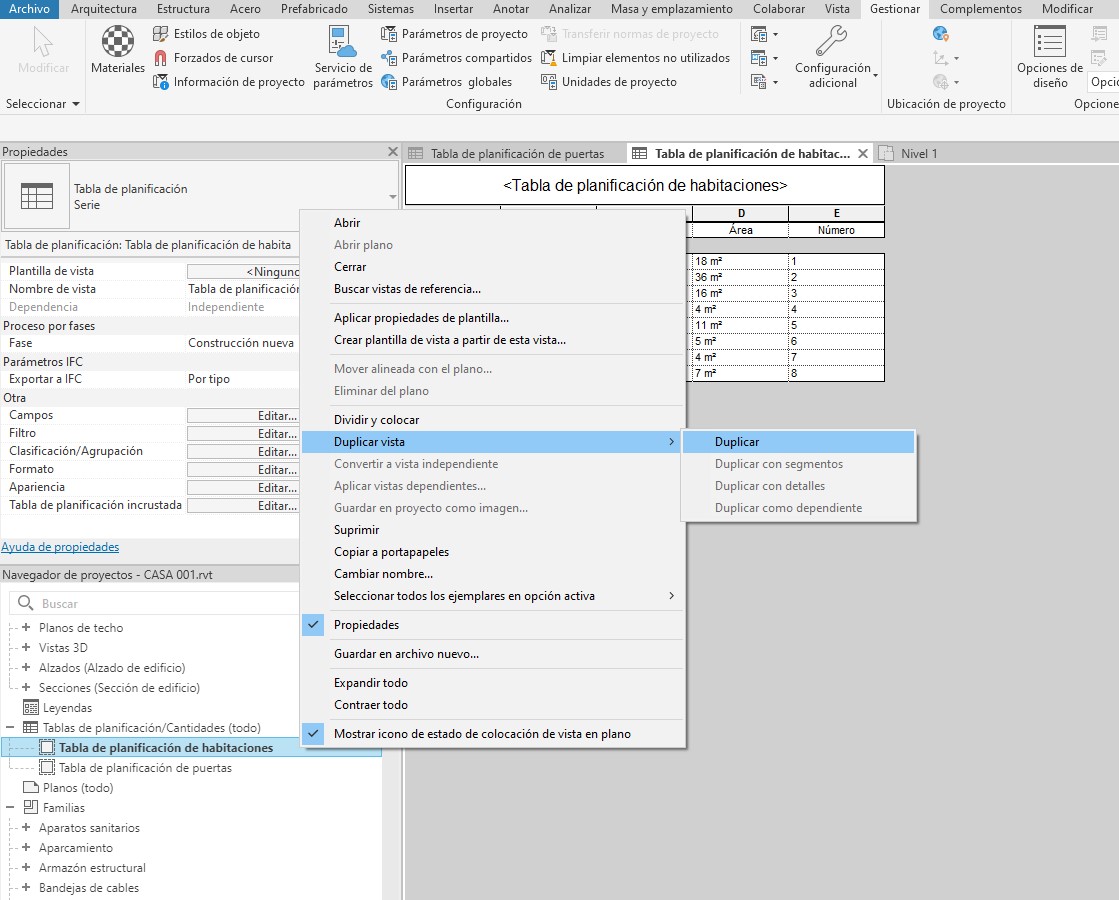1119x900 pixels.
Task: Click Parámetros de proyecto icon
Action: pos(389,34)
